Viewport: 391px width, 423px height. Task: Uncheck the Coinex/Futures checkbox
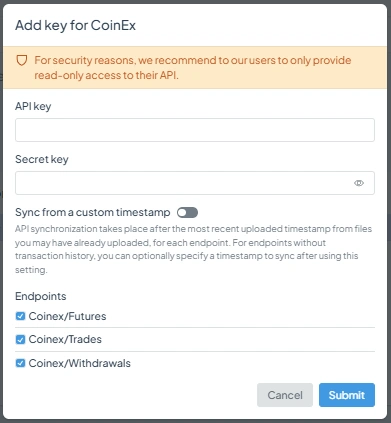(20, 316)
